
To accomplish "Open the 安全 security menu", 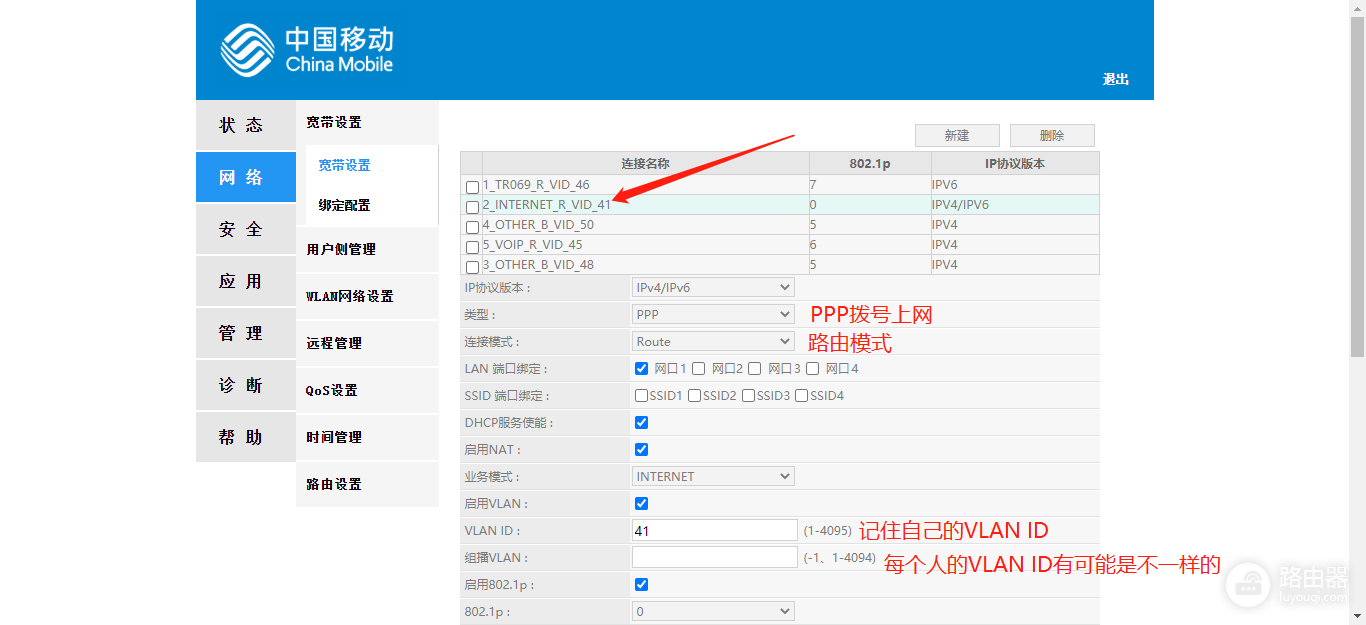I will [x=241, y=229].
